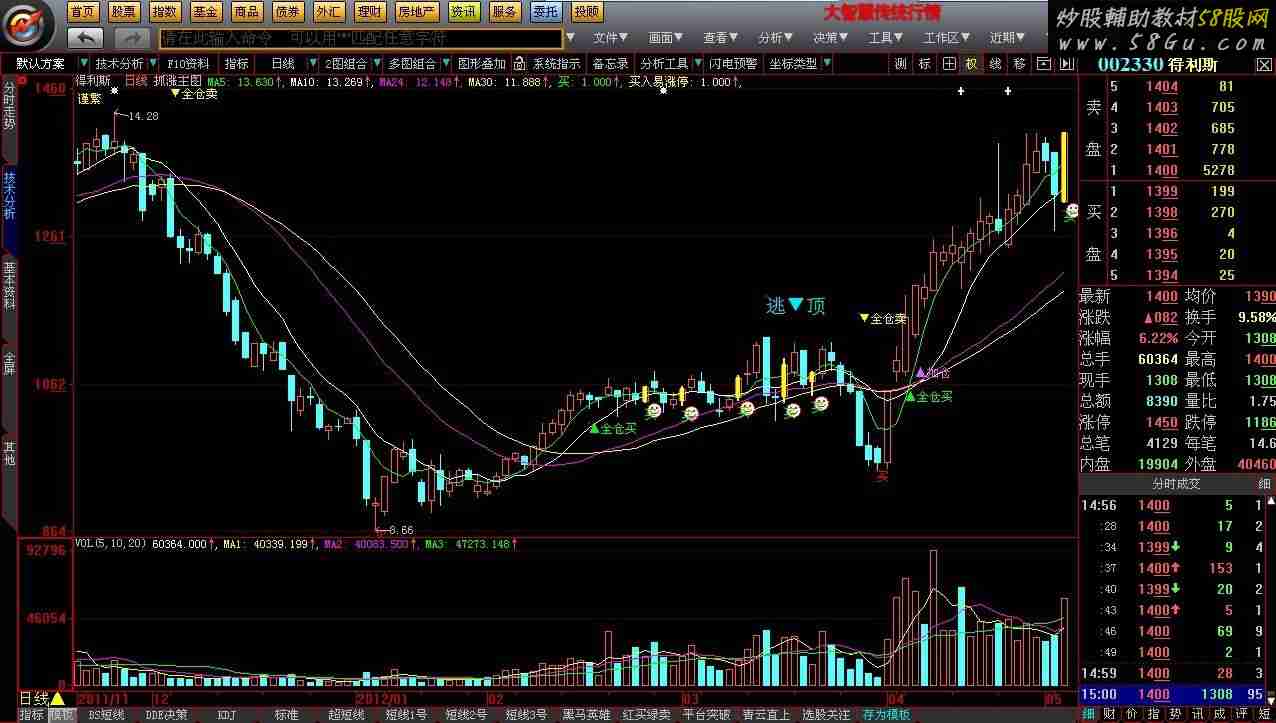Click the smiley face near the last candlestick
The width and height of the screenshot is (1276, 723).
point(1071,211)
